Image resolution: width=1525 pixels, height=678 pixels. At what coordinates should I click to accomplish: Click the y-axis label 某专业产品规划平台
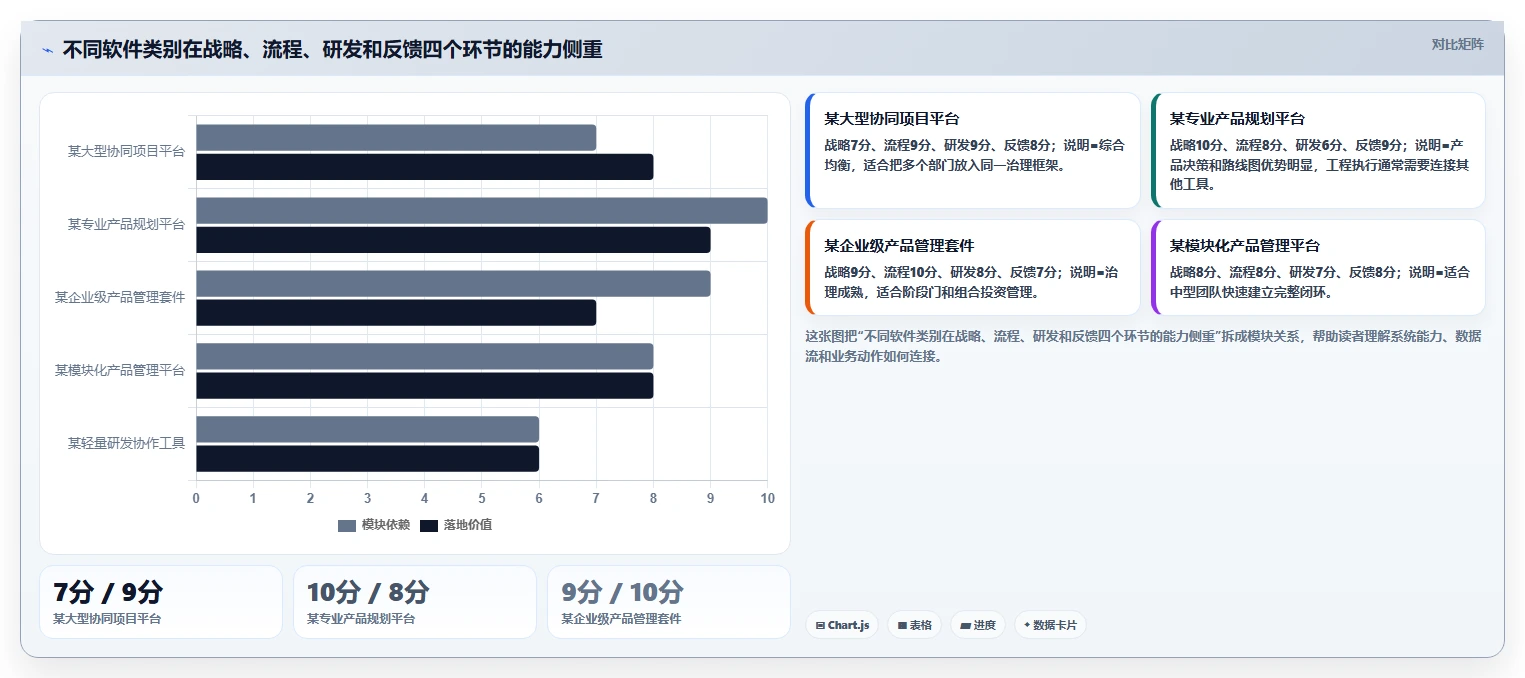pyautogui.click(x=126, y=225)
